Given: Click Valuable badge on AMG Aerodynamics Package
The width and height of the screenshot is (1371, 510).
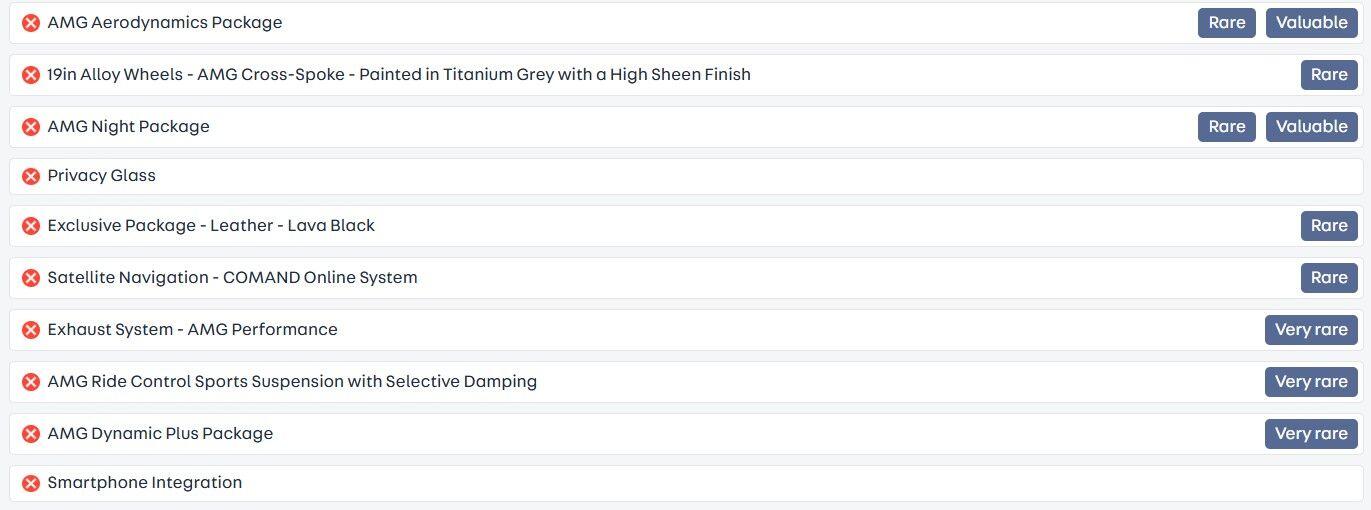Looking at the screenshot, I should coord(1311,23).
